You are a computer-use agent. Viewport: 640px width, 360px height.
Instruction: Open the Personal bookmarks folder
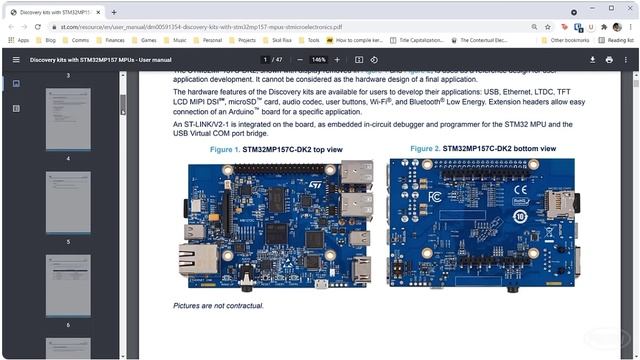208,40
